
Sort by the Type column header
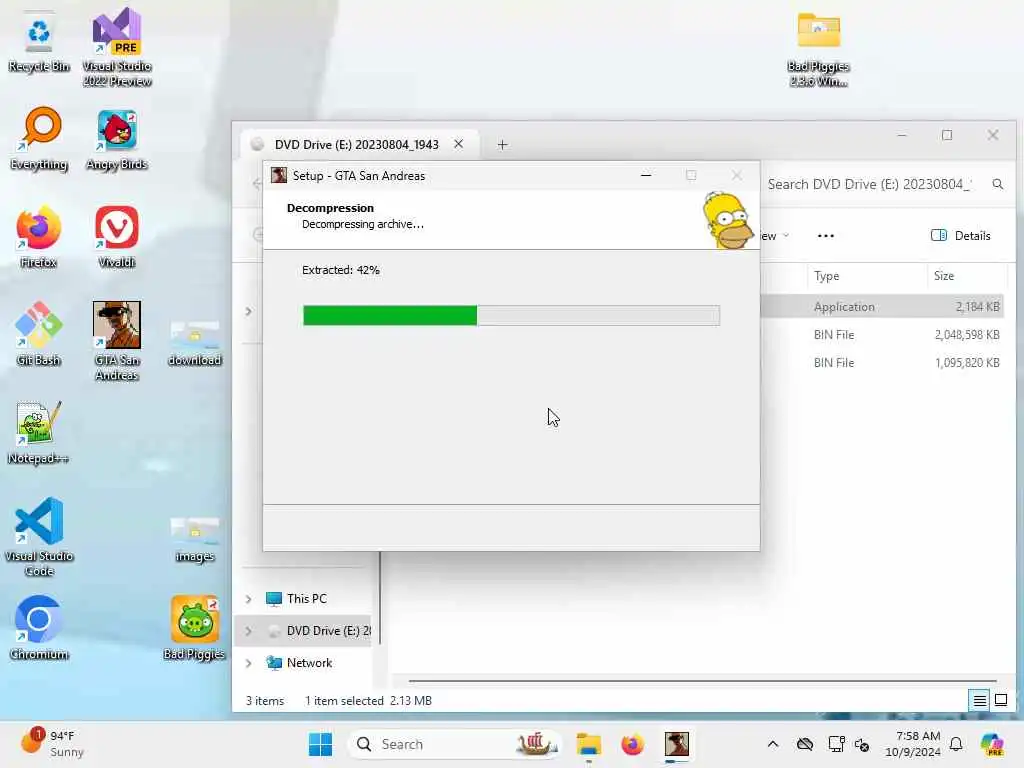[827, 276]
